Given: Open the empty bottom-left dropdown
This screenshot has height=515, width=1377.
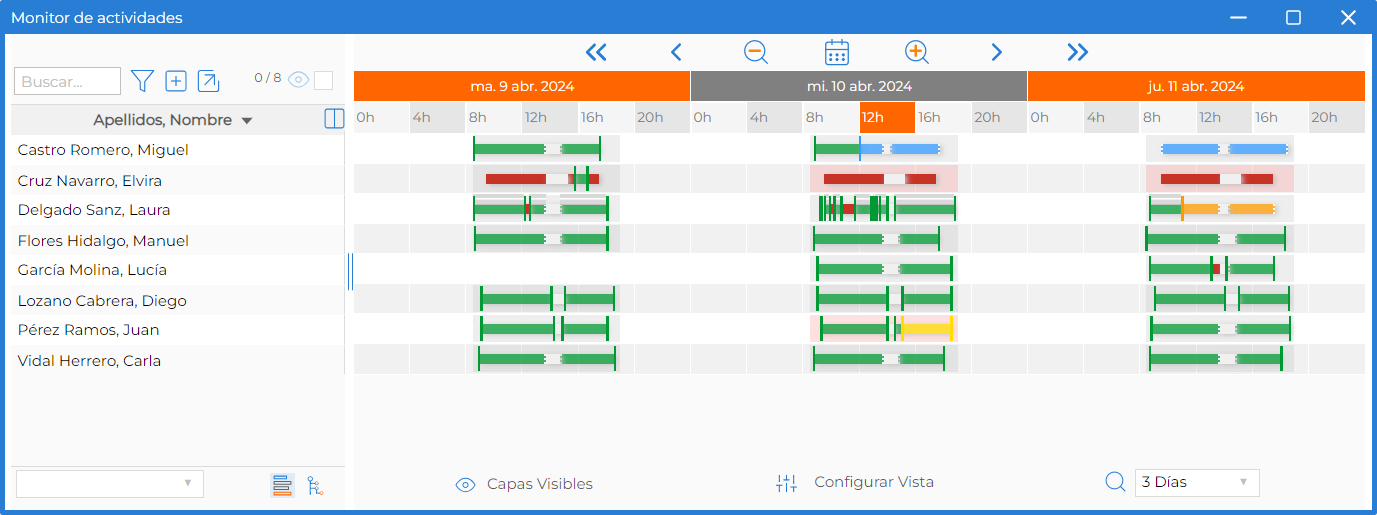Looking at the screenshot, I should (110, 484).
